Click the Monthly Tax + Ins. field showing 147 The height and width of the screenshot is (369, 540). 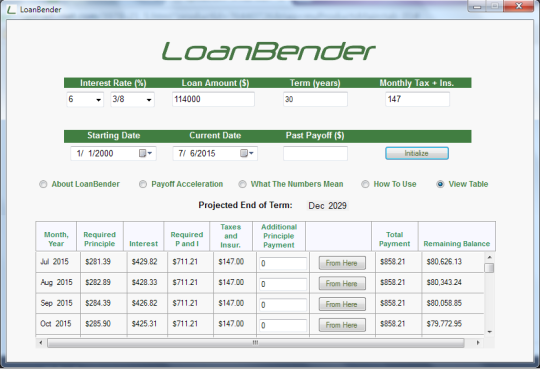coord(417,99)
